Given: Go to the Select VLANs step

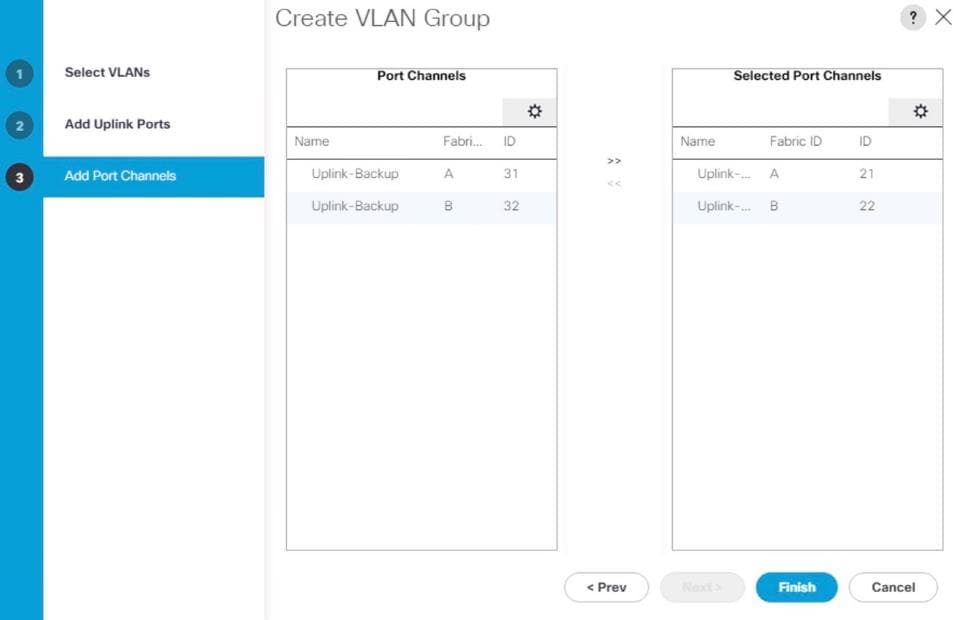Looking at the screenshot, I should pos(107,72).
